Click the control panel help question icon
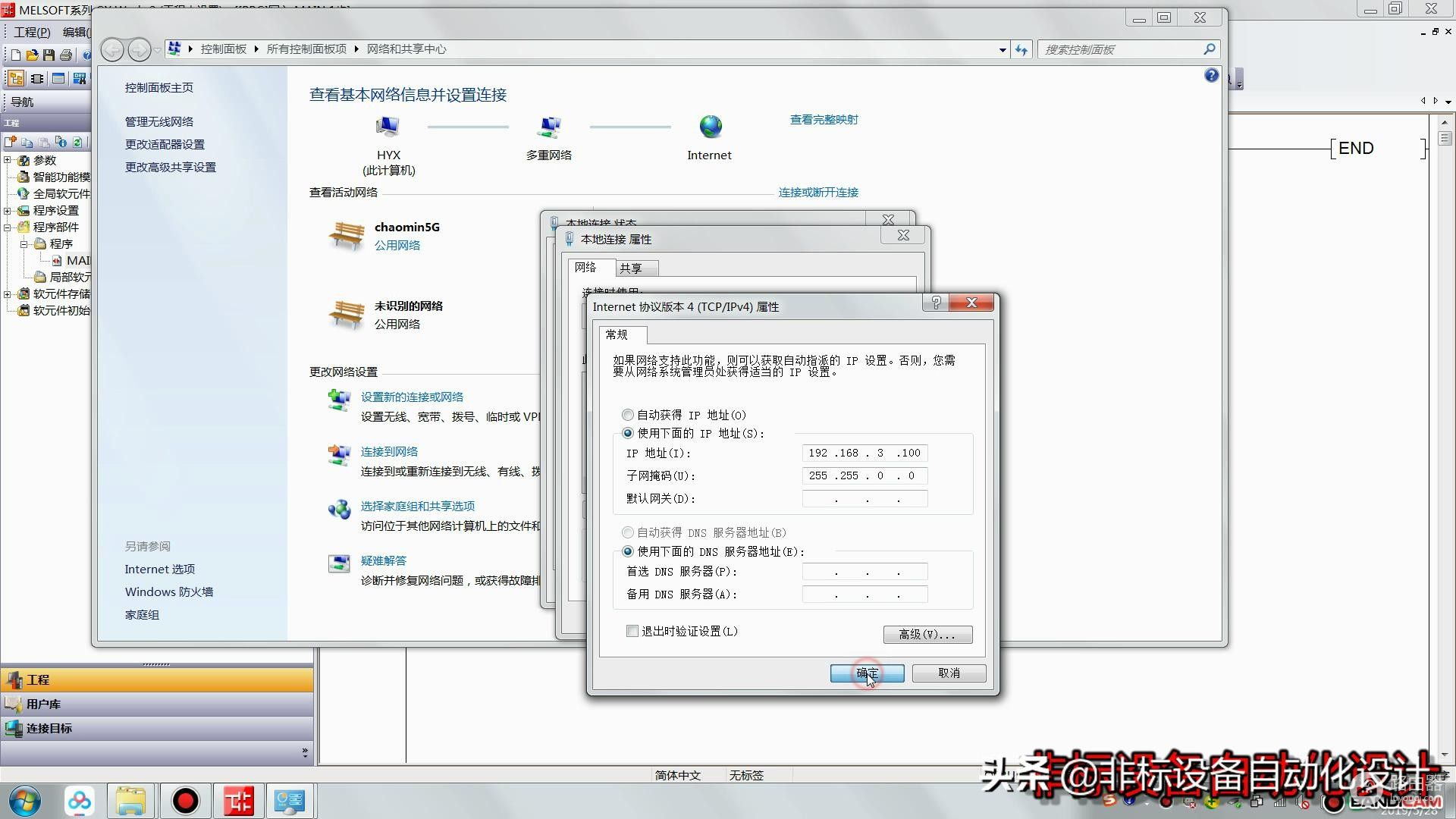Viewport: 1456px width, 819px height. (1211, 75)
